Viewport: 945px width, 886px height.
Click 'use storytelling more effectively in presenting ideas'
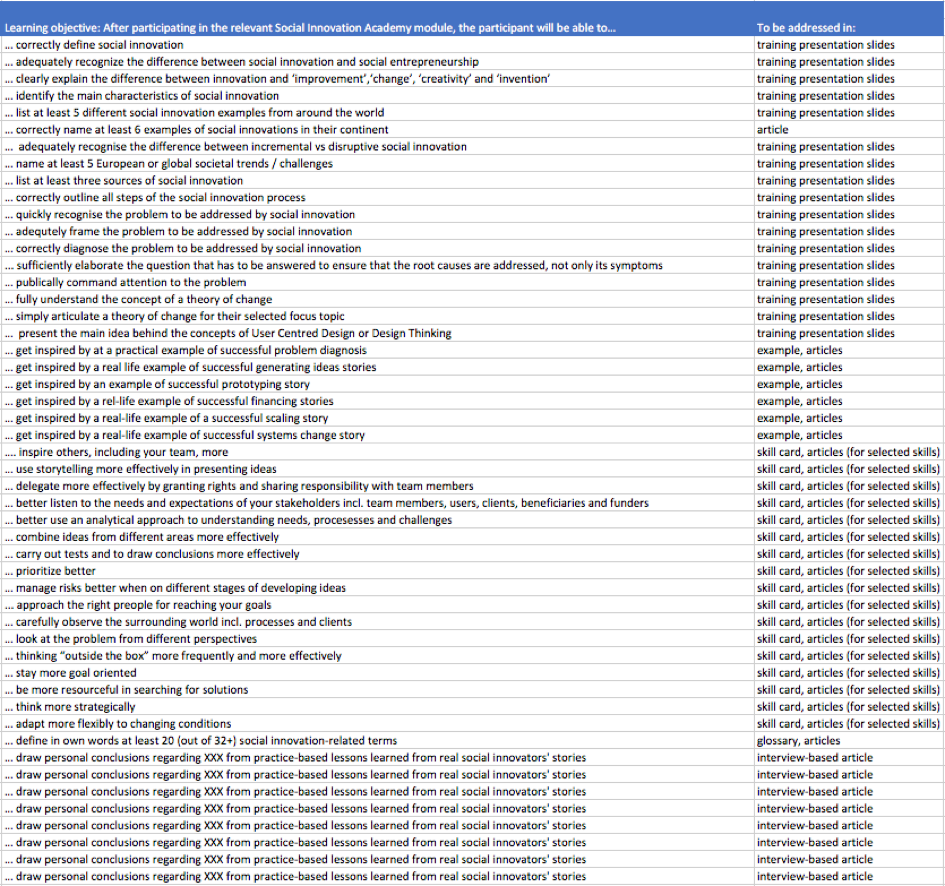(x=377, y=469)
